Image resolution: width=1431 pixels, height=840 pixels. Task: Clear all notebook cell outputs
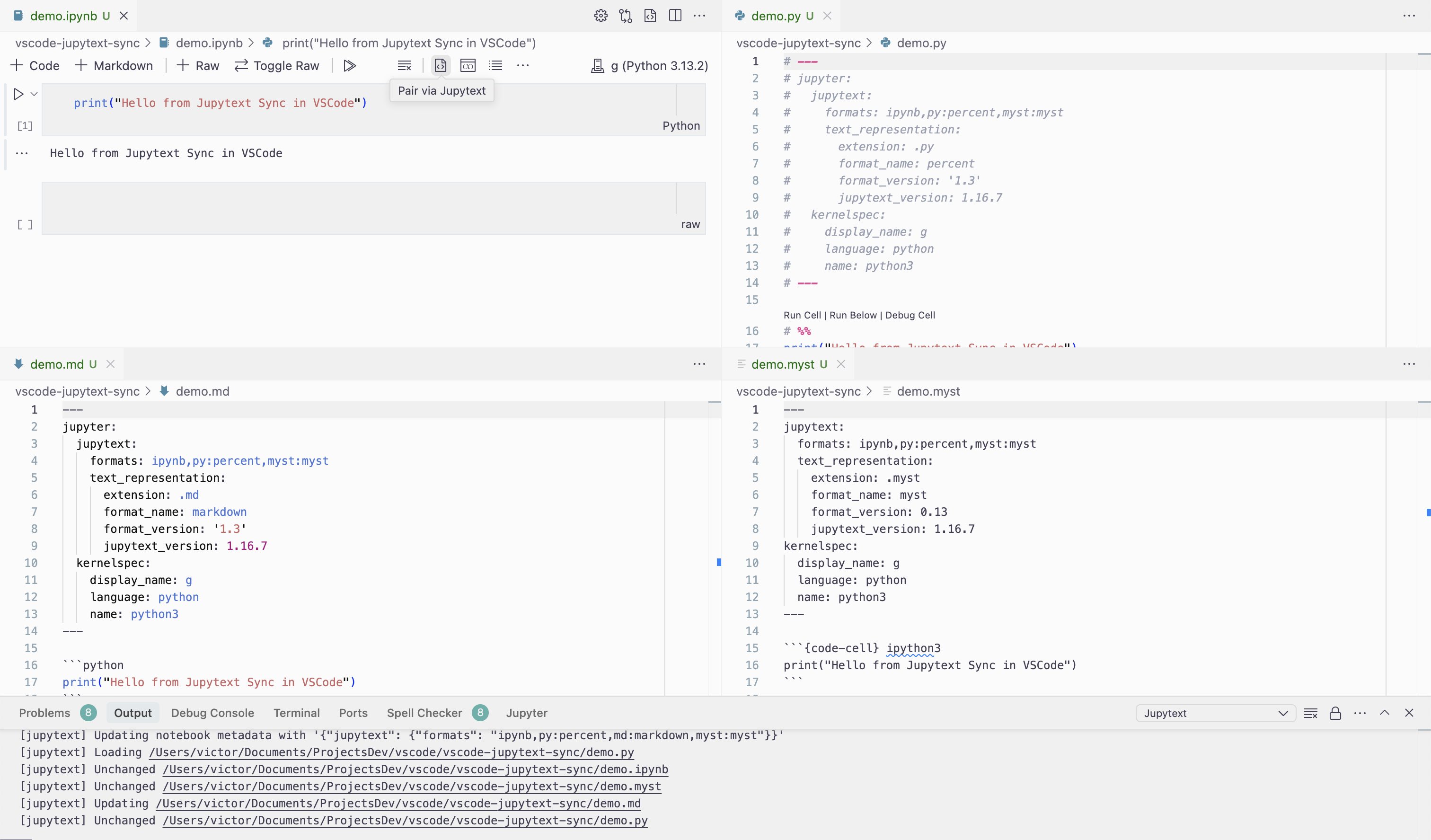404,66
